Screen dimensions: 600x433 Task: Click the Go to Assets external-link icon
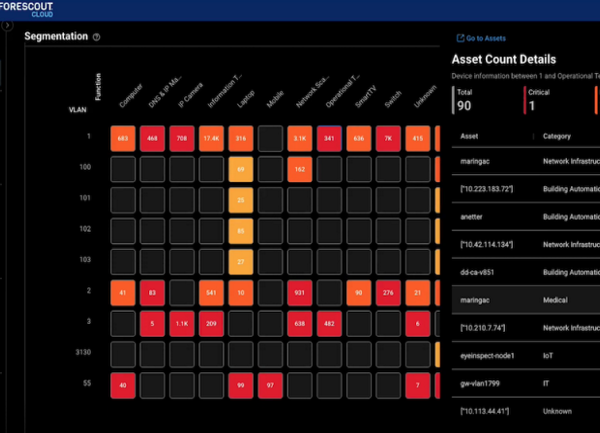click(x=459, y=38)
